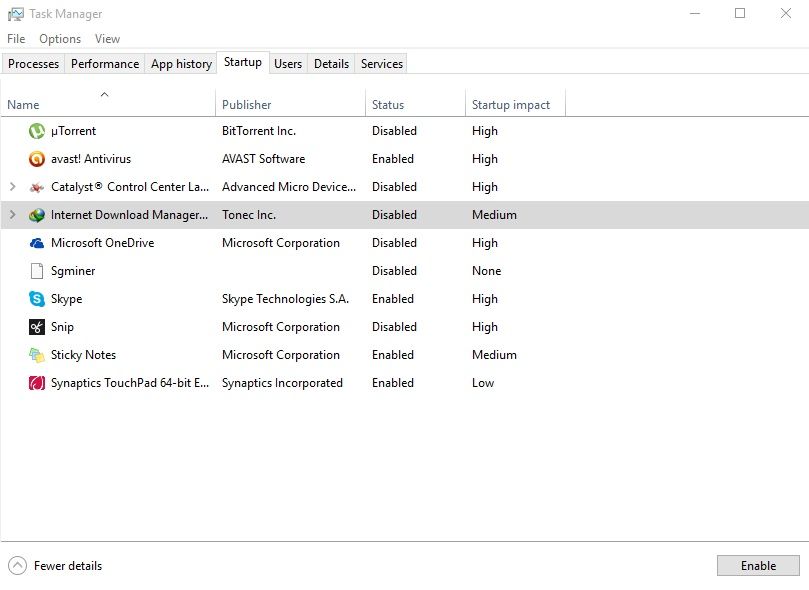Click the Synaptics TouchPad red icon
Image resolution: width=809 pixels, height=590 pixels.
(x=37, y=383)
